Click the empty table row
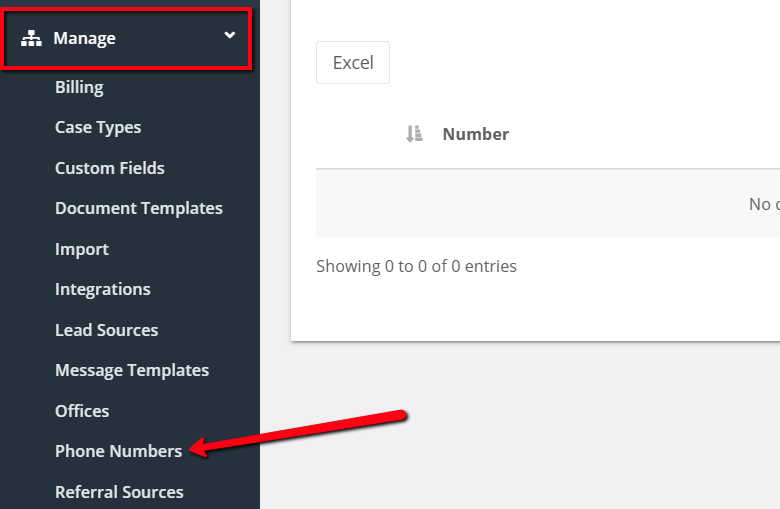 pyautogui.click(x=548, y=204)
